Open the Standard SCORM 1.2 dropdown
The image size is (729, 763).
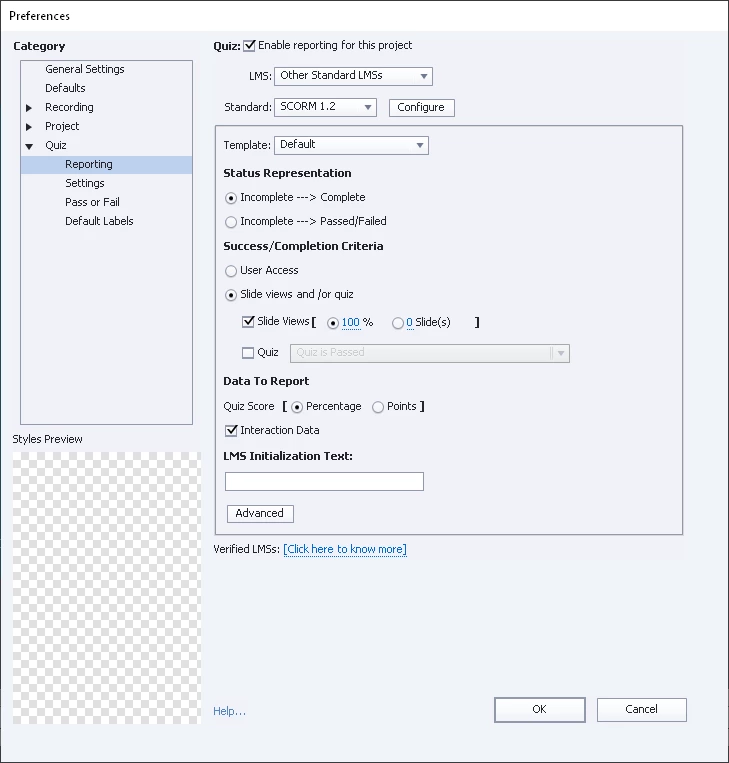pos(326,107)
